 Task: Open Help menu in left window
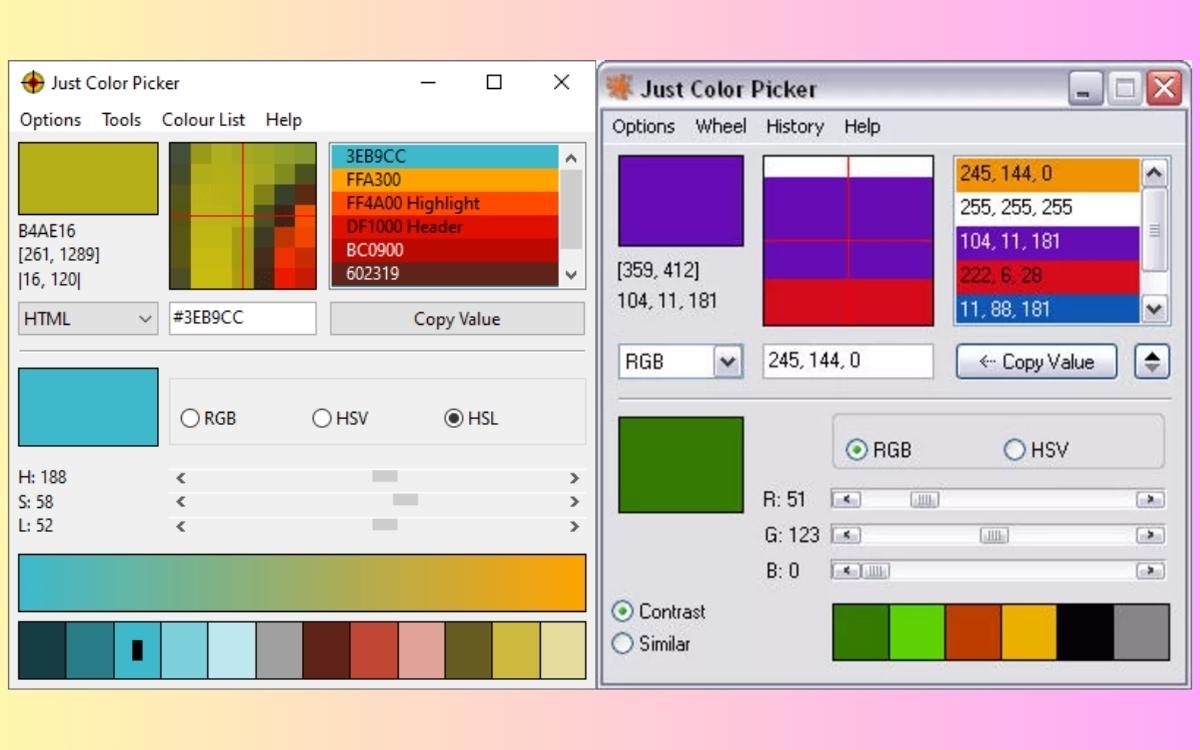click(283, 119)
